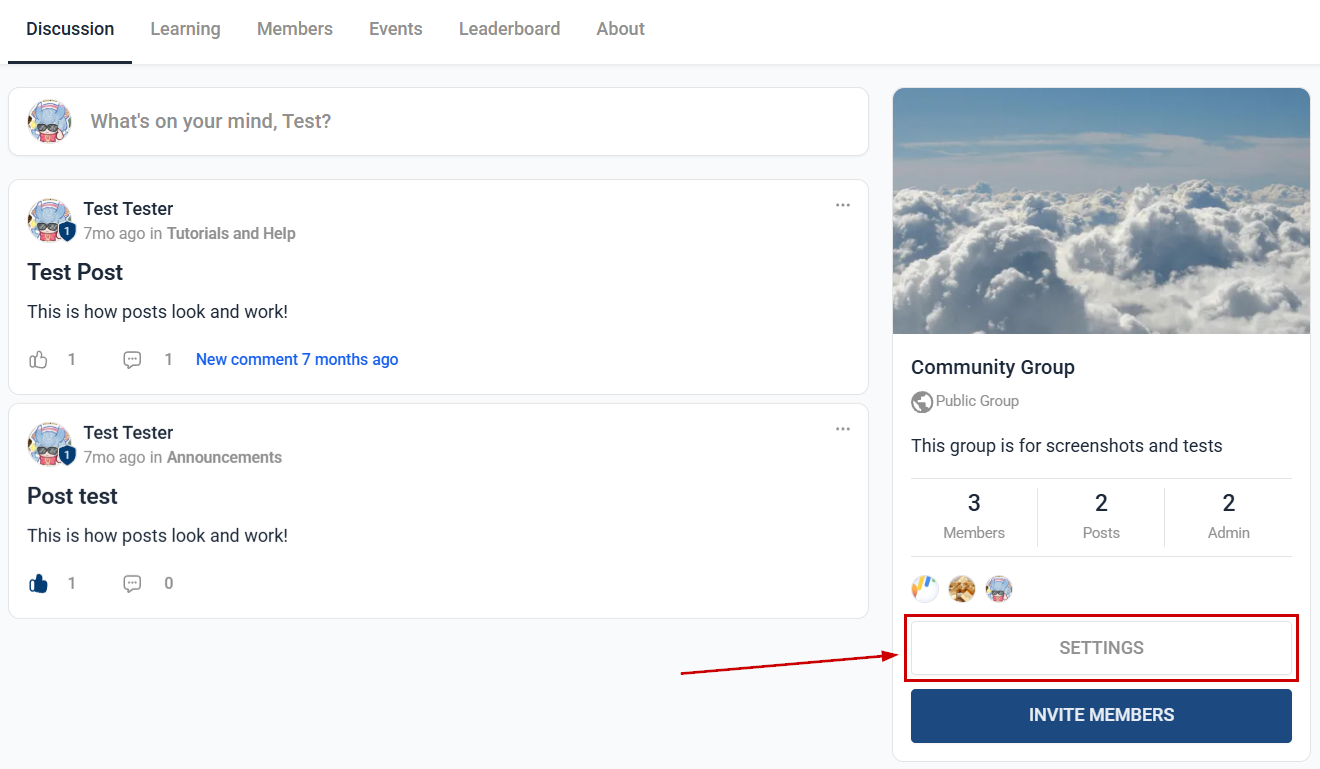This screenshot has height=769, width=1320.
Task: Click the Public Group globe icon
Action: click(922, 402)
